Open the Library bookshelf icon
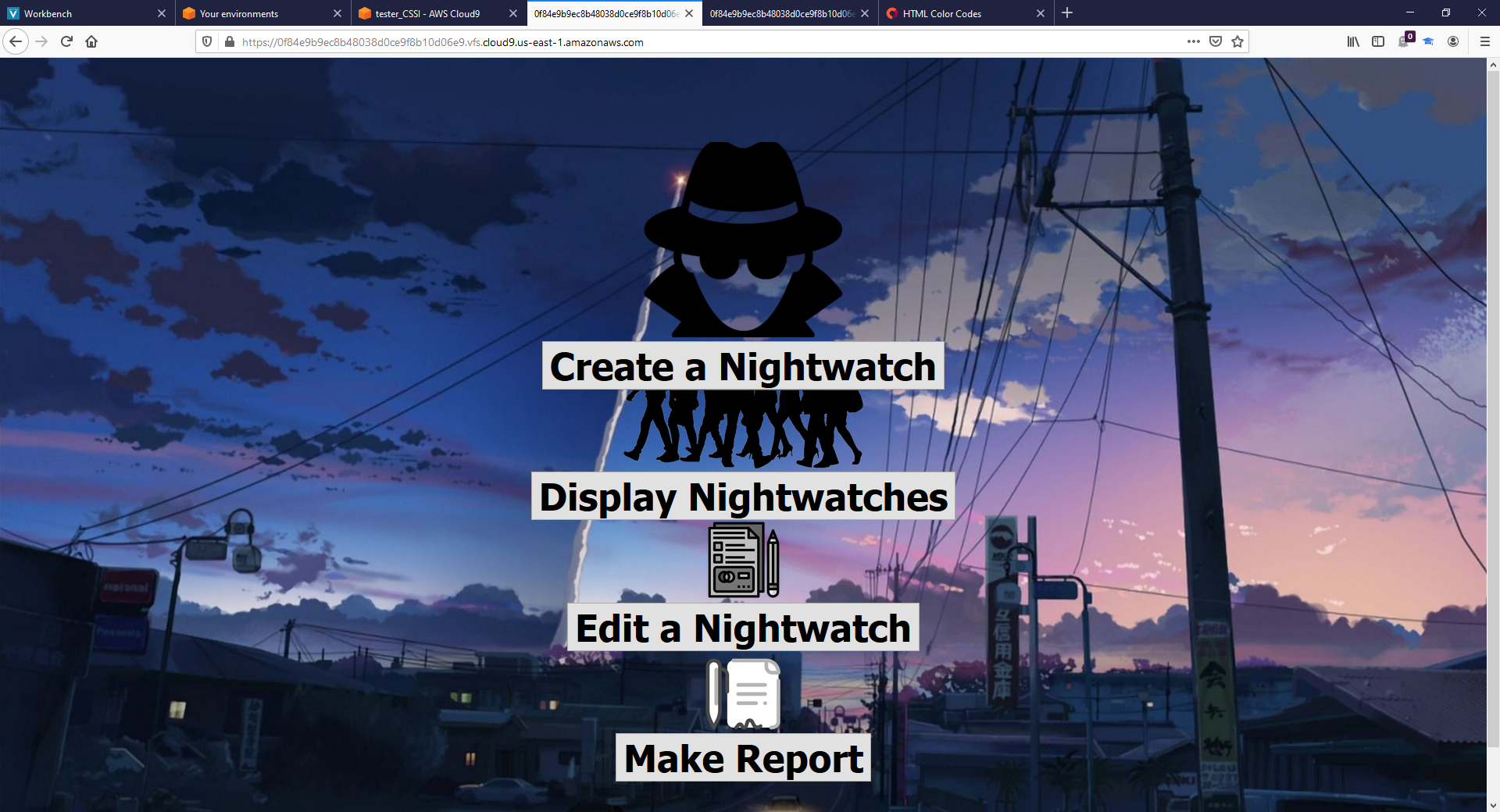Image resolution: width=1500 pixels, height=812 pixels. click(x=1353, y=41)
